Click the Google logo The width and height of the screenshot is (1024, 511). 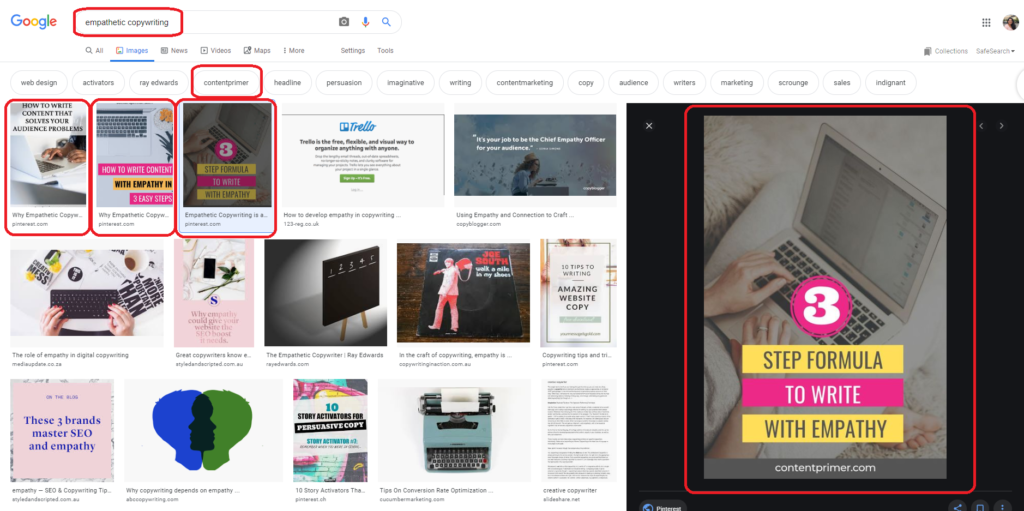click(33, 22)
